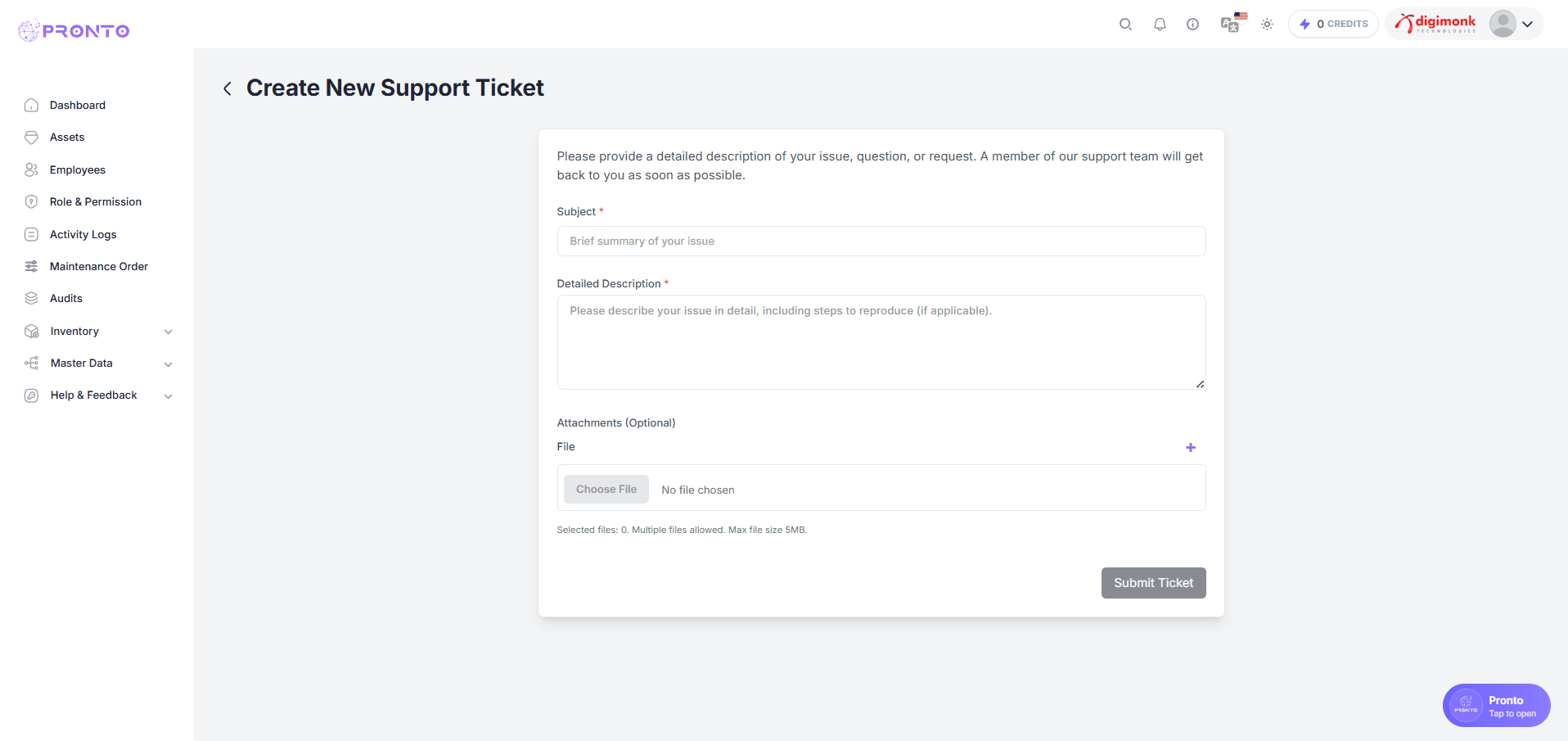Image resolution: width=1568 pixels, height=741 pixels.
Task: Toggle the light/dark theme sun icon
Action: [1267, 25]
